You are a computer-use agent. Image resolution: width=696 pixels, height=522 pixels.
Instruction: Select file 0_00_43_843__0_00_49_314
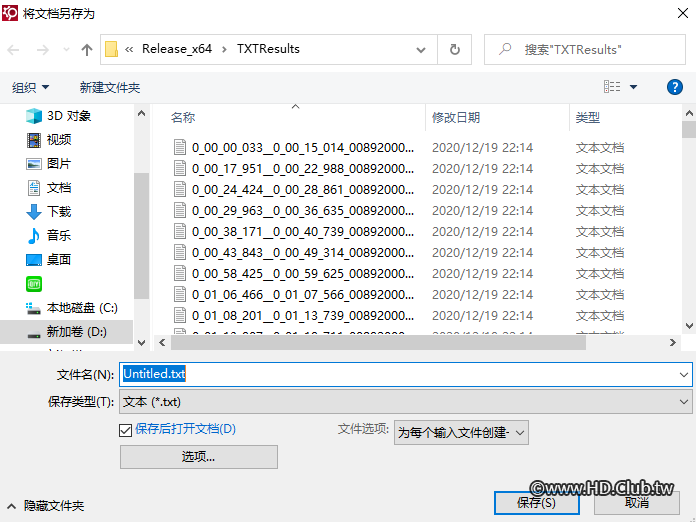point(302,253)
